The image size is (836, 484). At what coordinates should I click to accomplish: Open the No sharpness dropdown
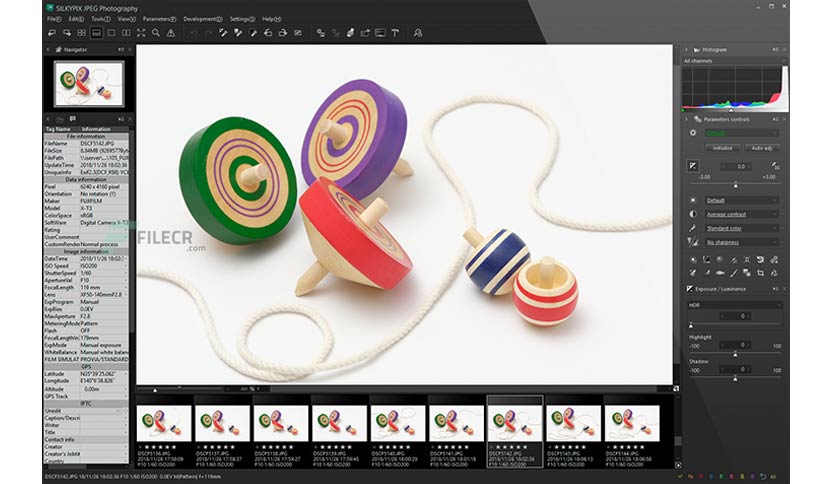coord(742,242)
